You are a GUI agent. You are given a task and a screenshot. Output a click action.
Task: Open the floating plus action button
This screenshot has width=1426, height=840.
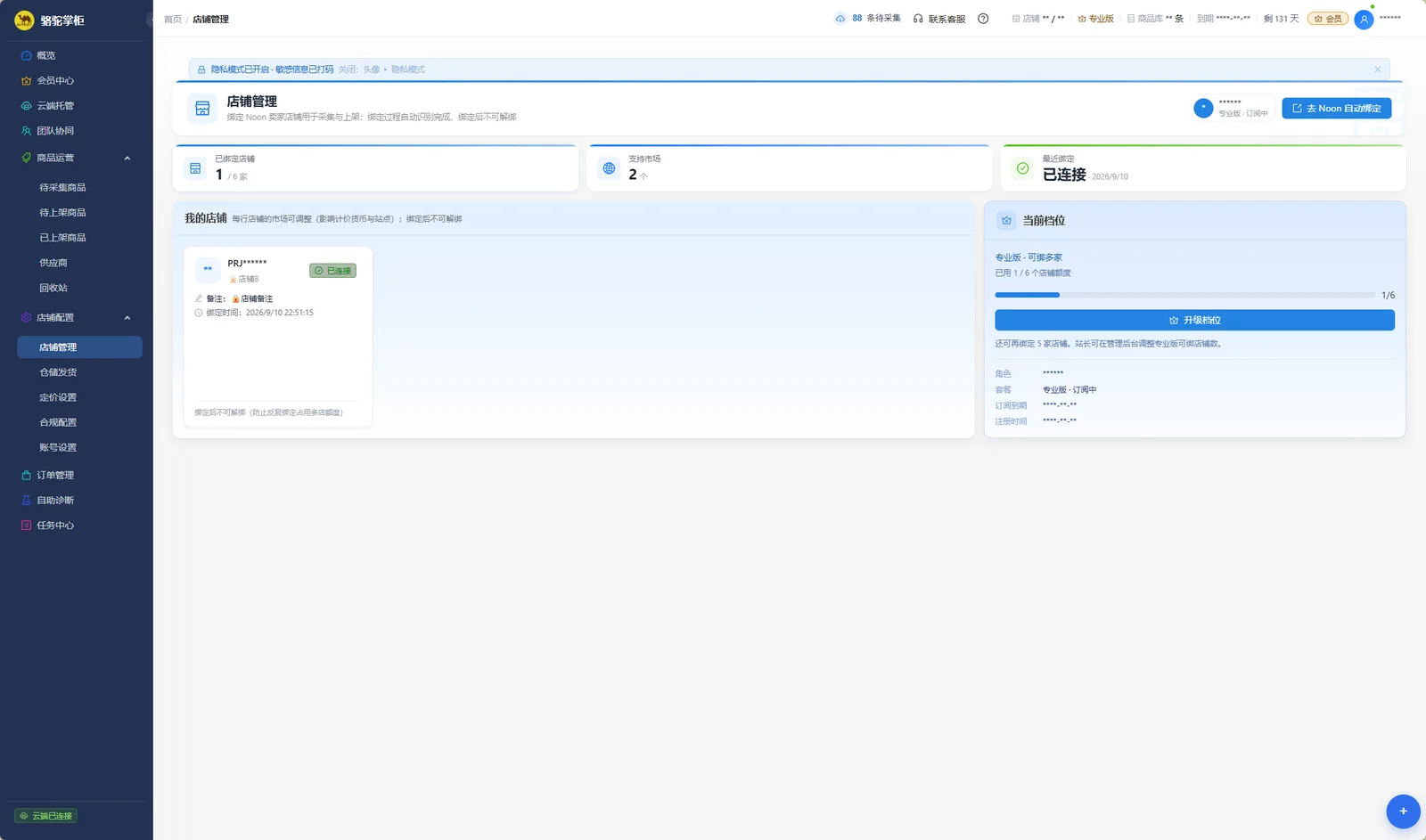(1403, 811)
